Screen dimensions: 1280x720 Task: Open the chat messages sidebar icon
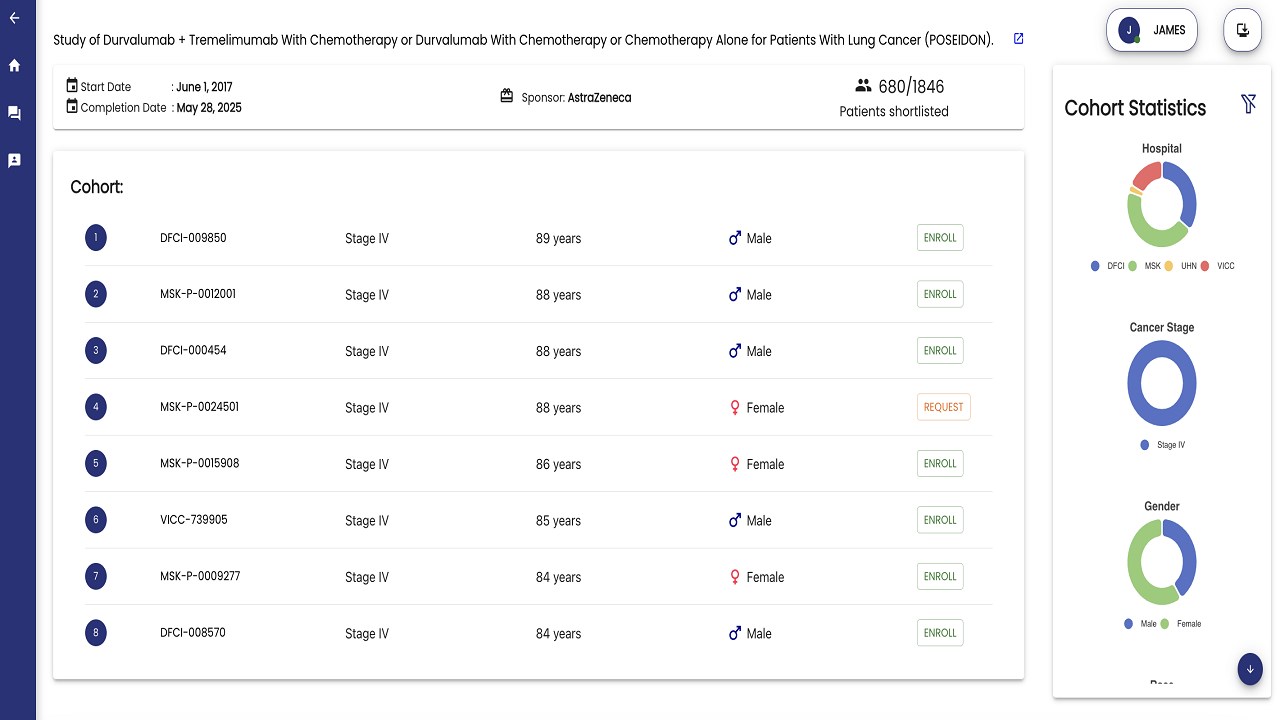[x=14, y=113]
